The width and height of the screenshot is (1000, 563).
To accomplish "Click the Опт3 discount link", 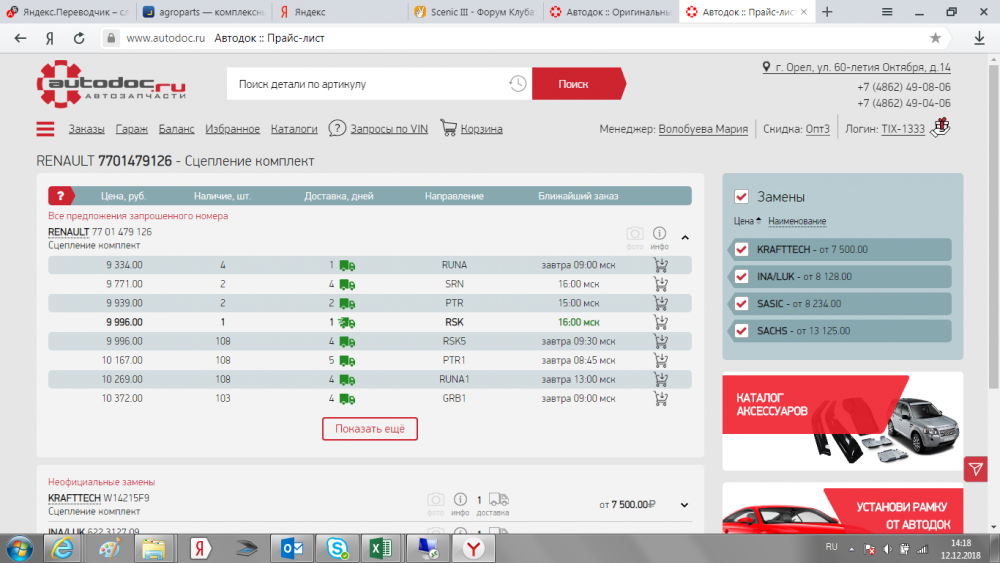I will 818,129.
